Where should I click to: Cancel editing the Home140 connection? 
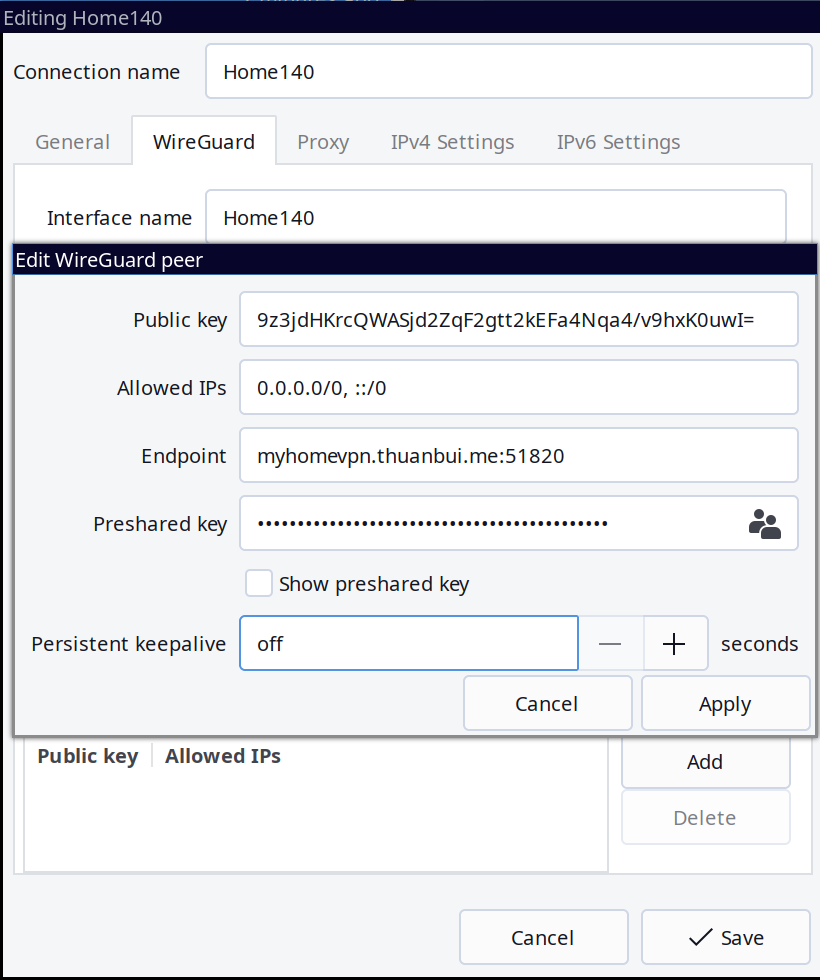(543, 938)
